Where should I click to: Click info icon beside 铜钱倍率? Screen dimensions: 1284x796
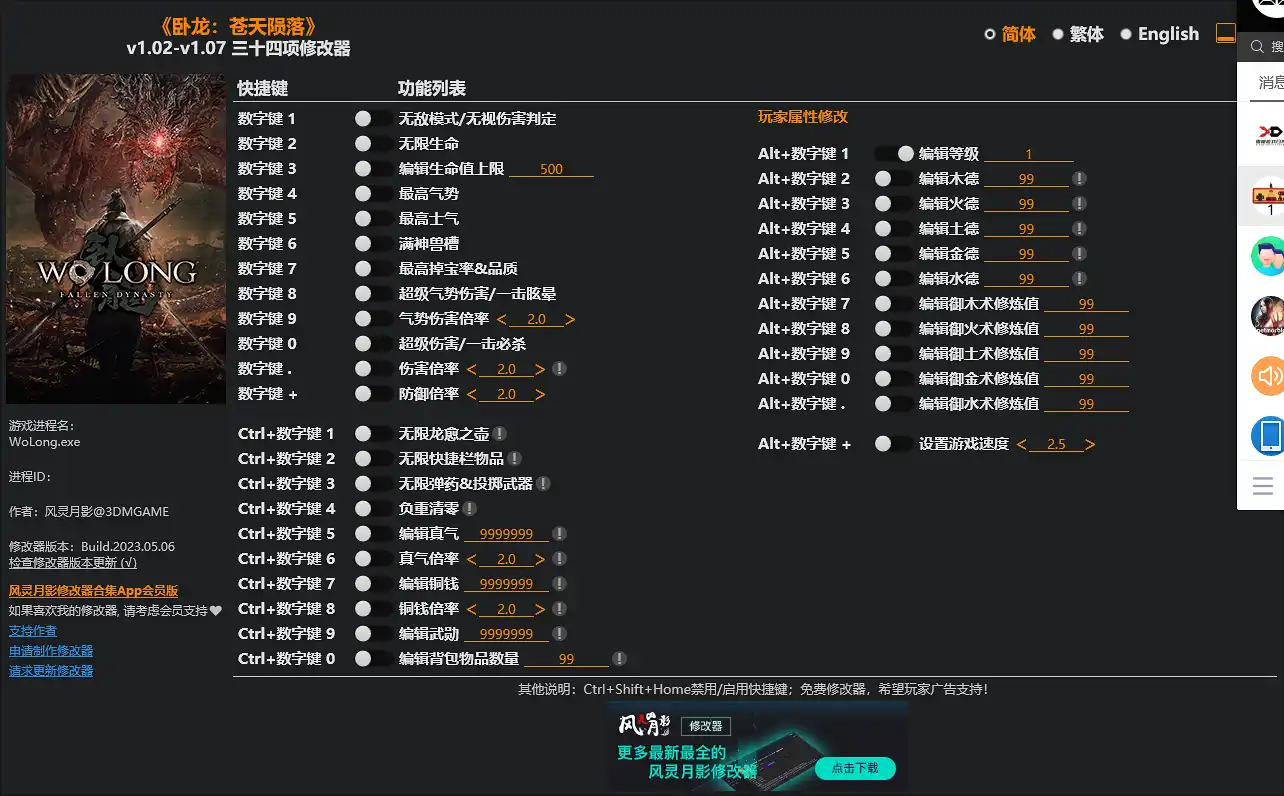(x=559, y=609)
